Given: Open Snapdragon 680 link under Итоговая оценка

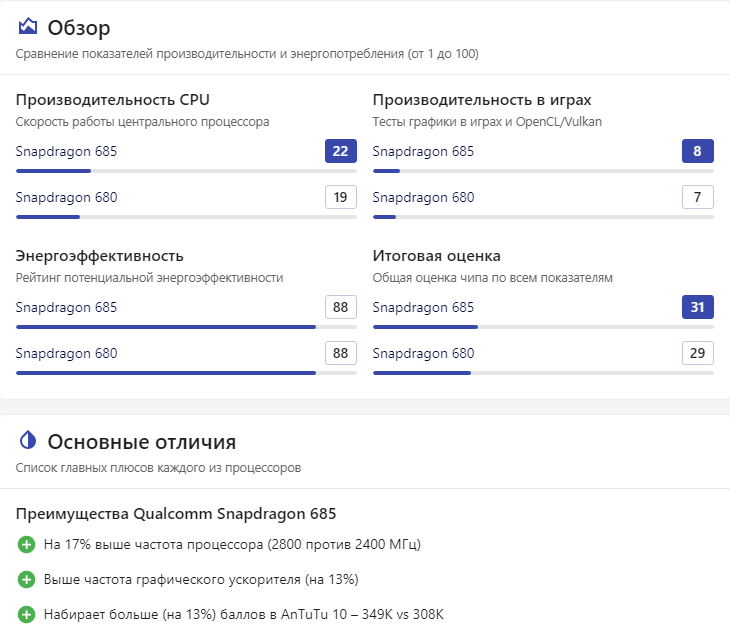Looking at the screenshot, I should coord(424,353).
